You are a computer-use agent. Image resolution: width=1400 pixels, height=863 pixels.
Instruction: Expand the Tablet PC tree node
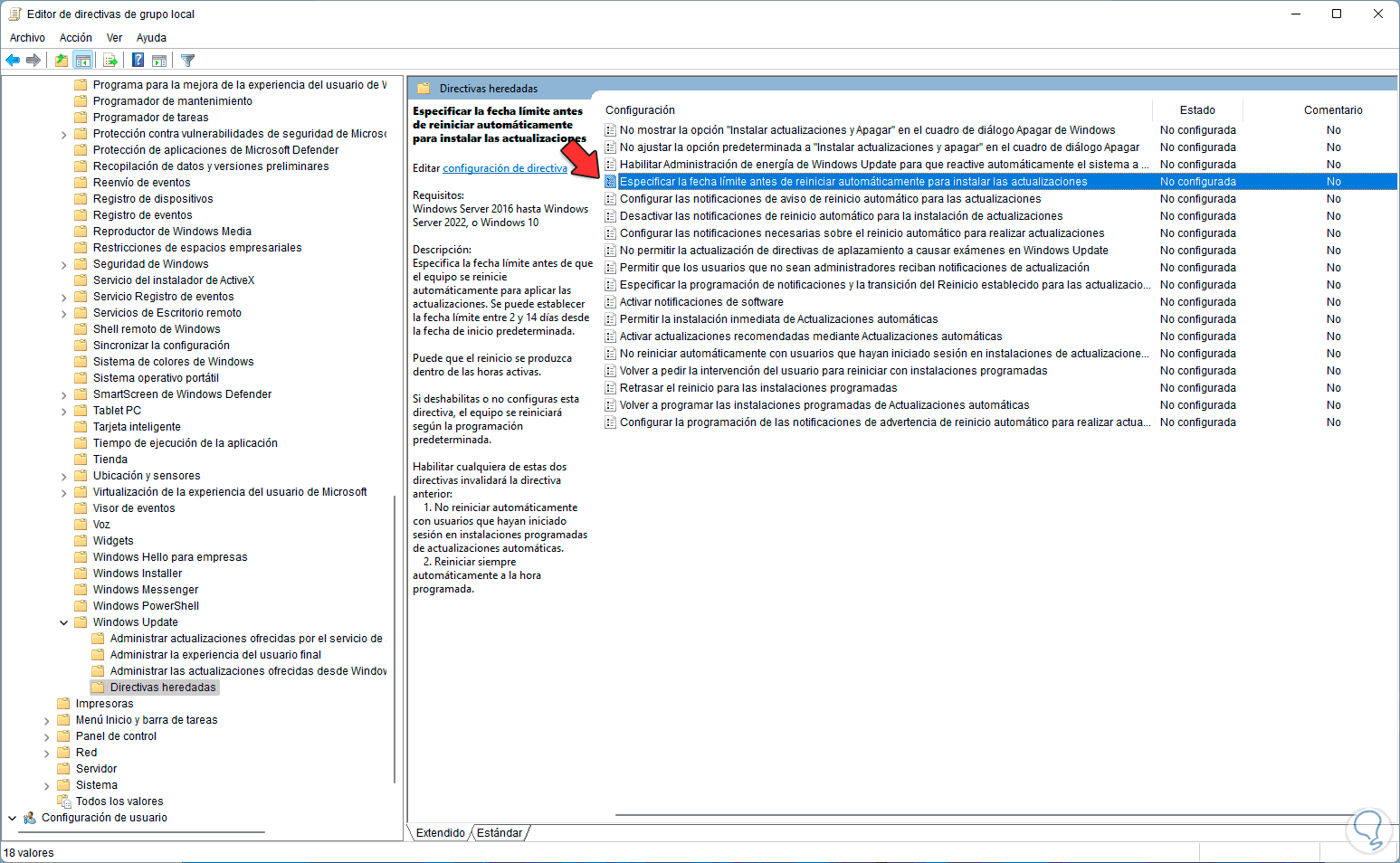pos(63,412)
